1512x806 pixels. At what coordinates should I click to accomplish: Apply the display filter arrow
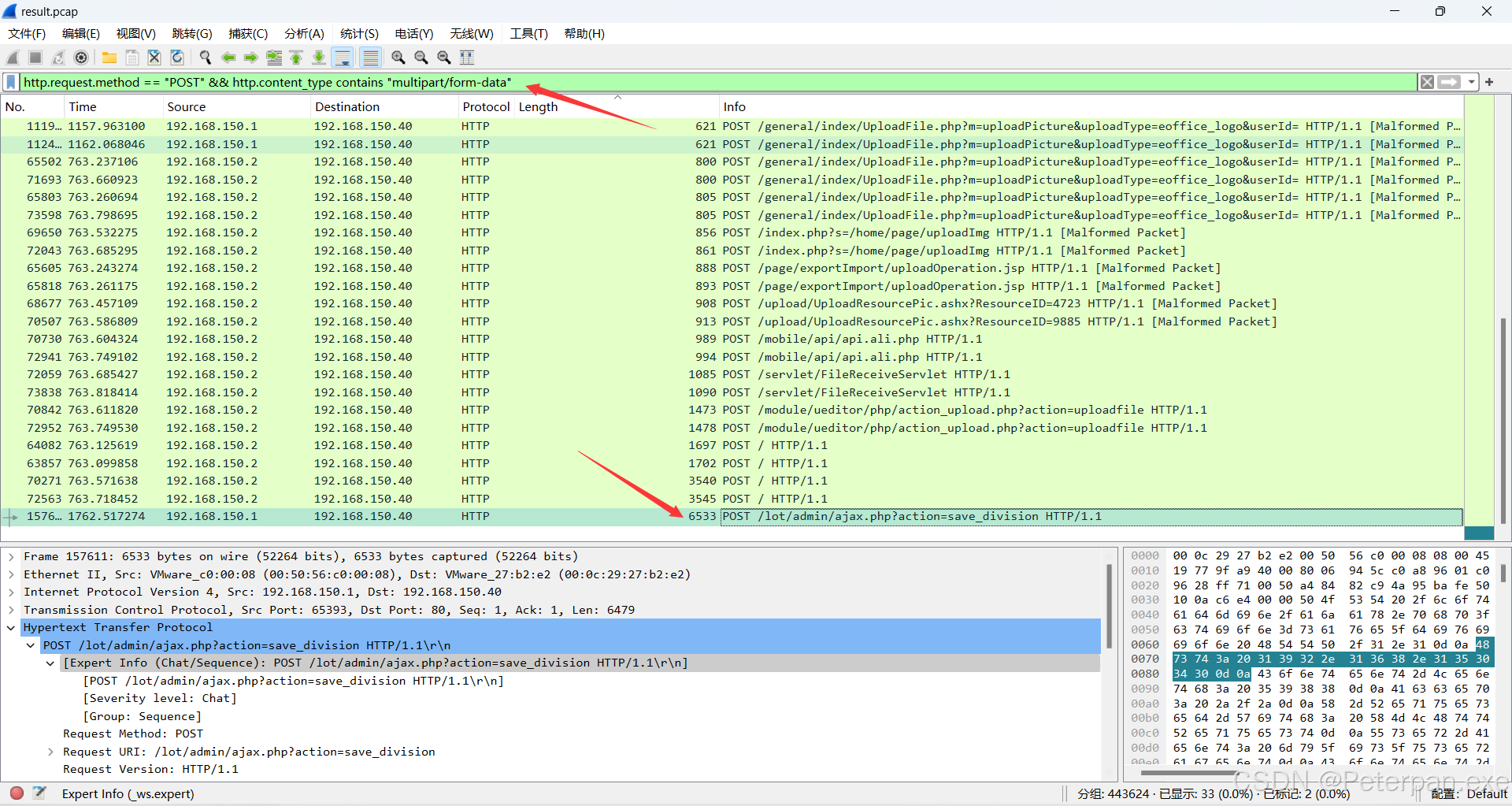tap(1449, 82)
